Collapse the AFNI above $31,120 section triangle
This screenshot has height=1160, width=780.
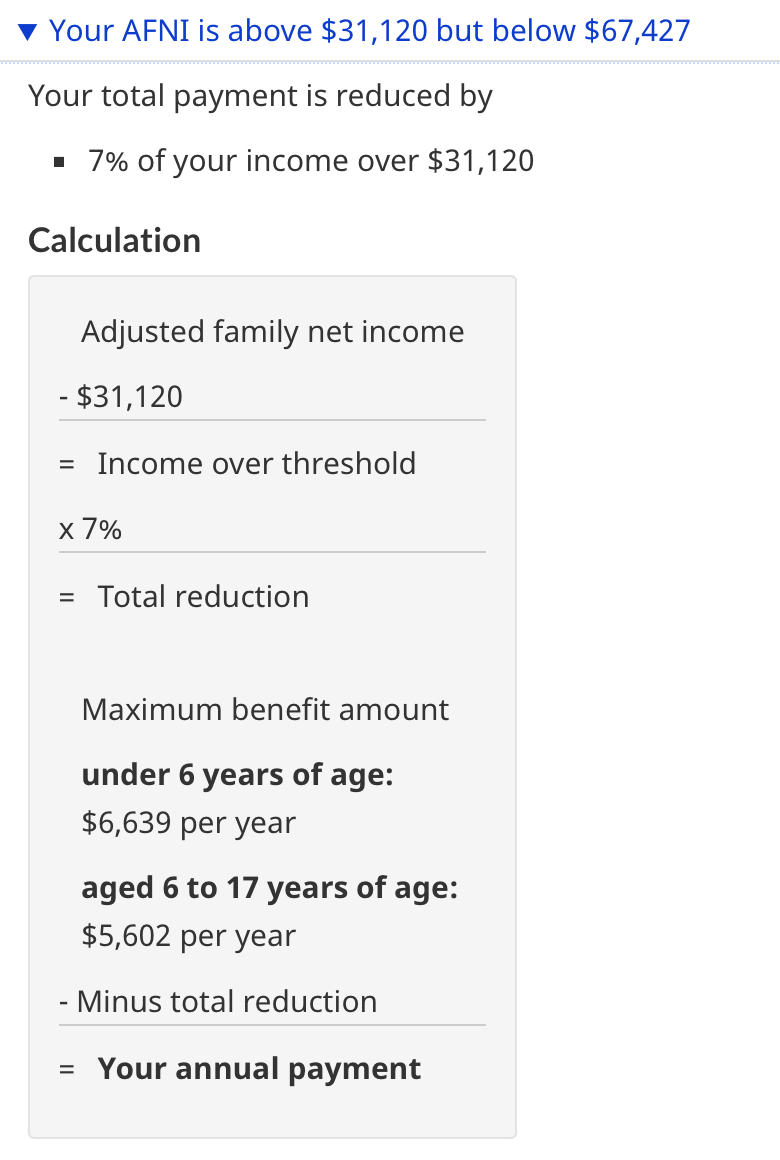(27, 32)
